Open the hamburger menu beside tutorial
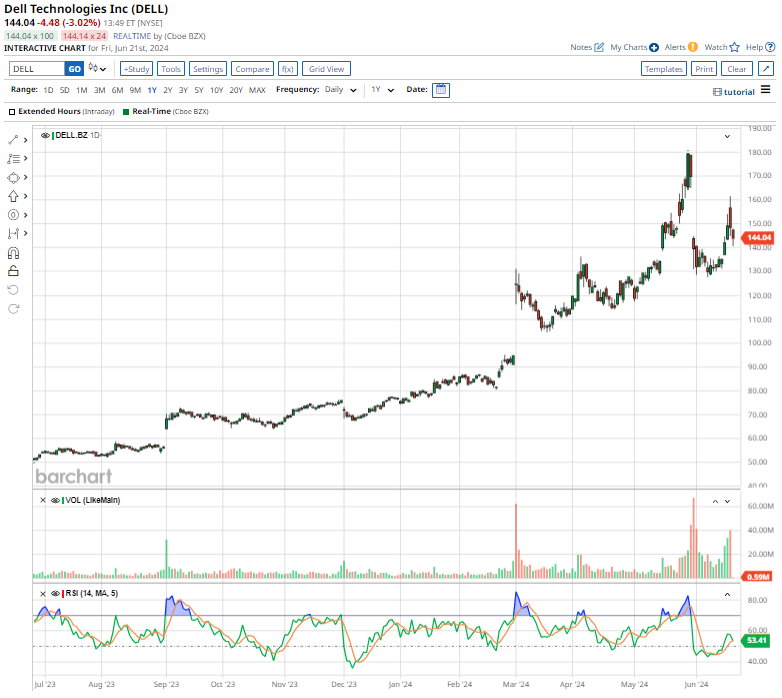 766,90
